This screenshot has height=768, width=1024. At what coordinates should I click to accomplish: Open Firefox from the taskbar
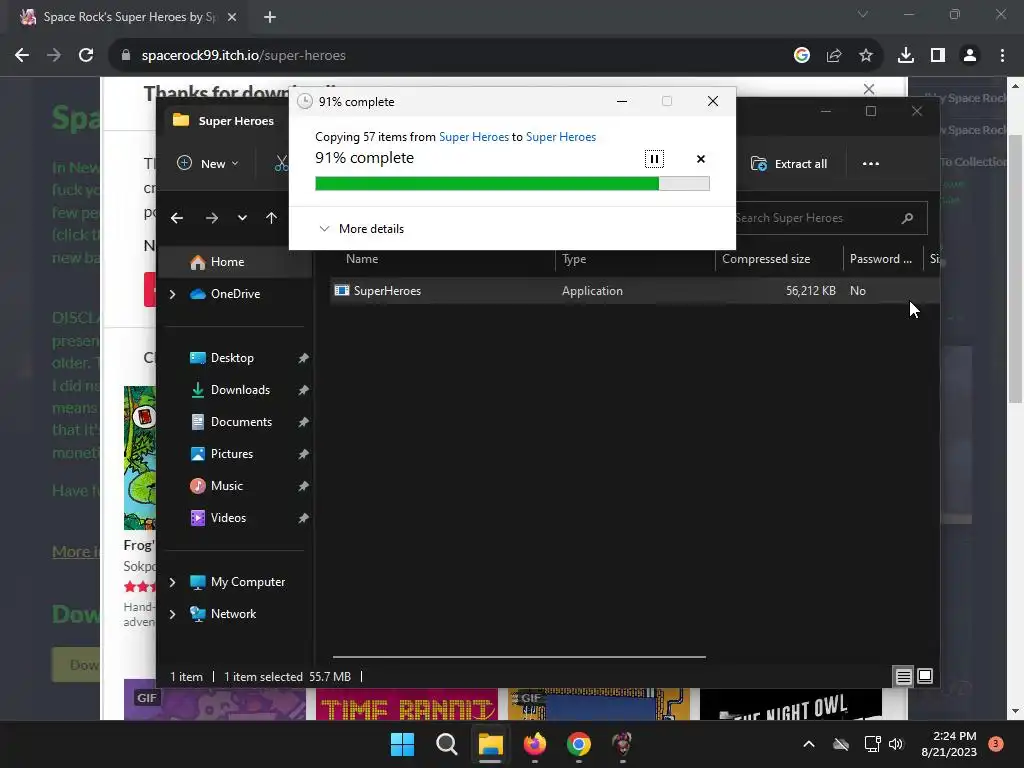[535, 744]
